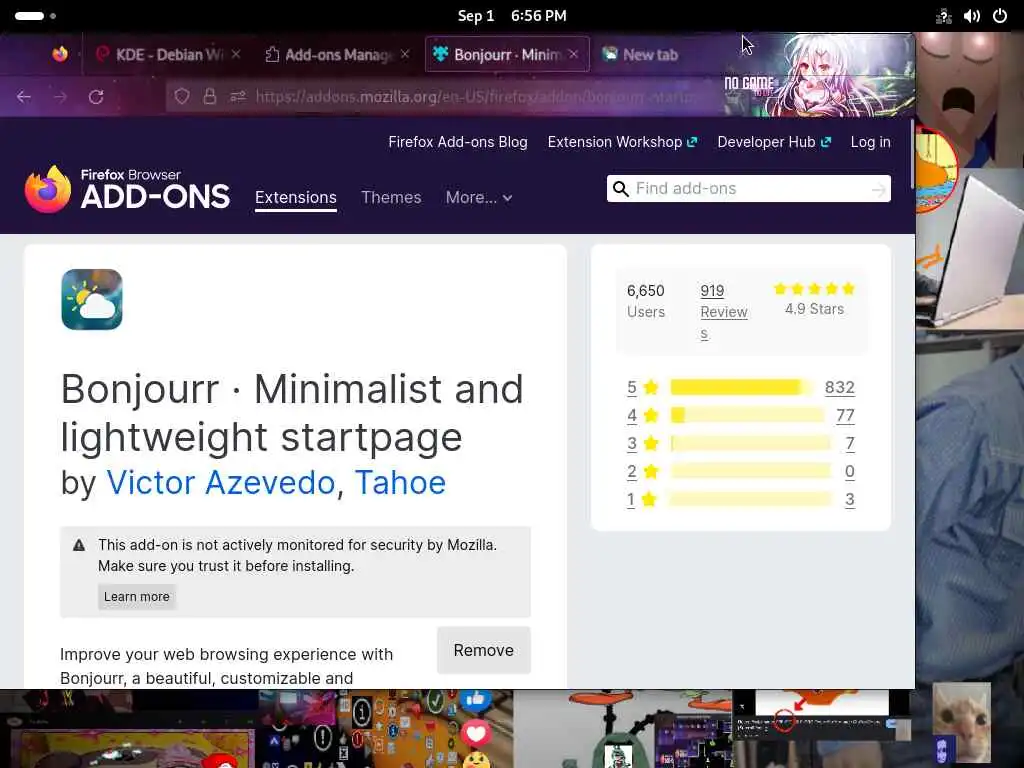Screen dimensions: 1024x768
Task: Click the Firefox Browser ADD-ONS logo
Action: point(127,189)
